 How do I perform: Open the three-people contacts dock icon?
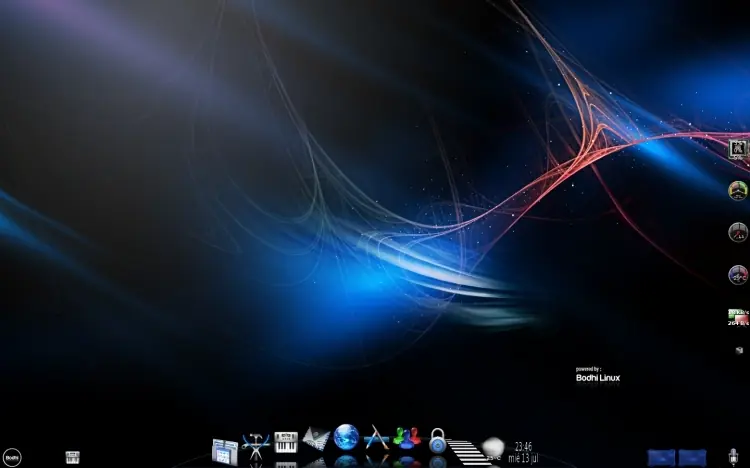click(407, 438)
